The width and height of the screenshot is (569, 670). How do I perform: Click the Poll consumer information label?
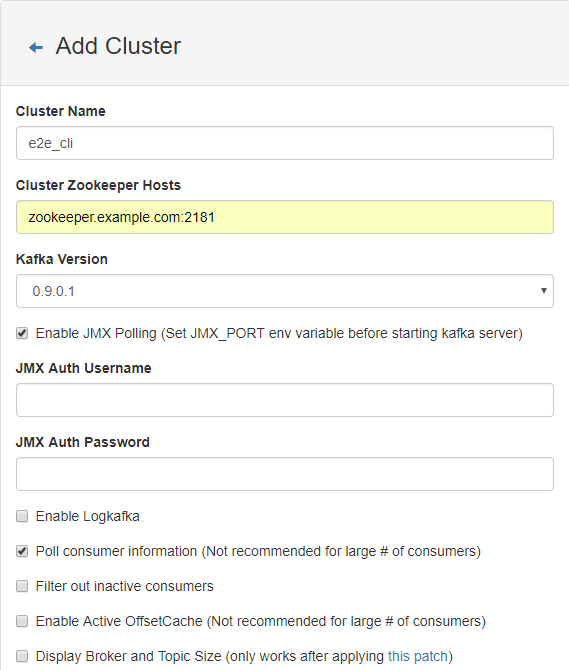tap(258, 551)
